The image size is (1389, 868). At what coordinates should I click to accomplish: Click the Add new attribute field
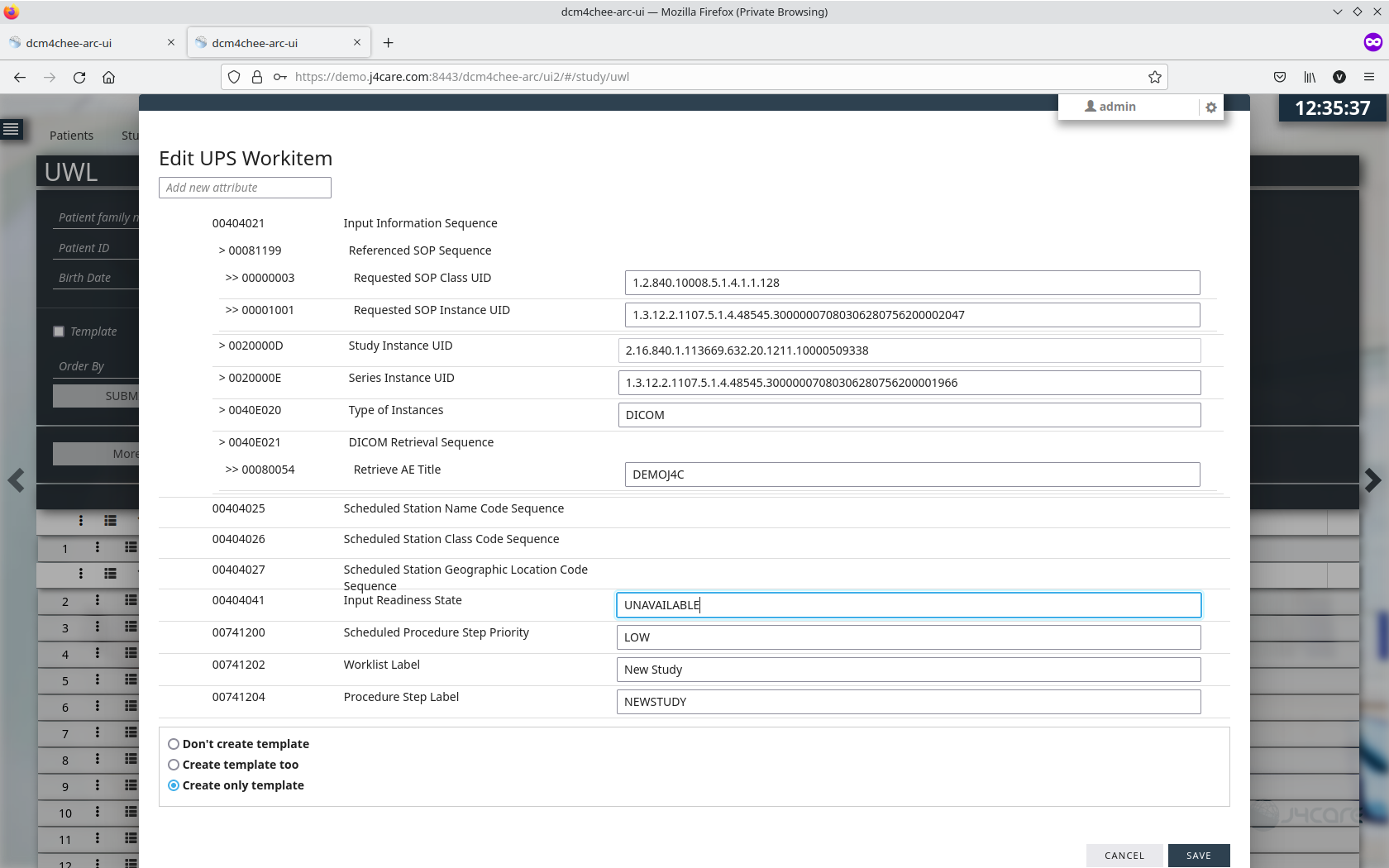244,188
